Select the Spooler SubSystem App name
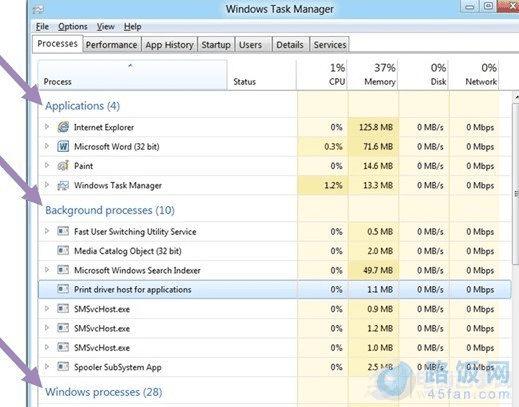 click(x=118, y=367)
